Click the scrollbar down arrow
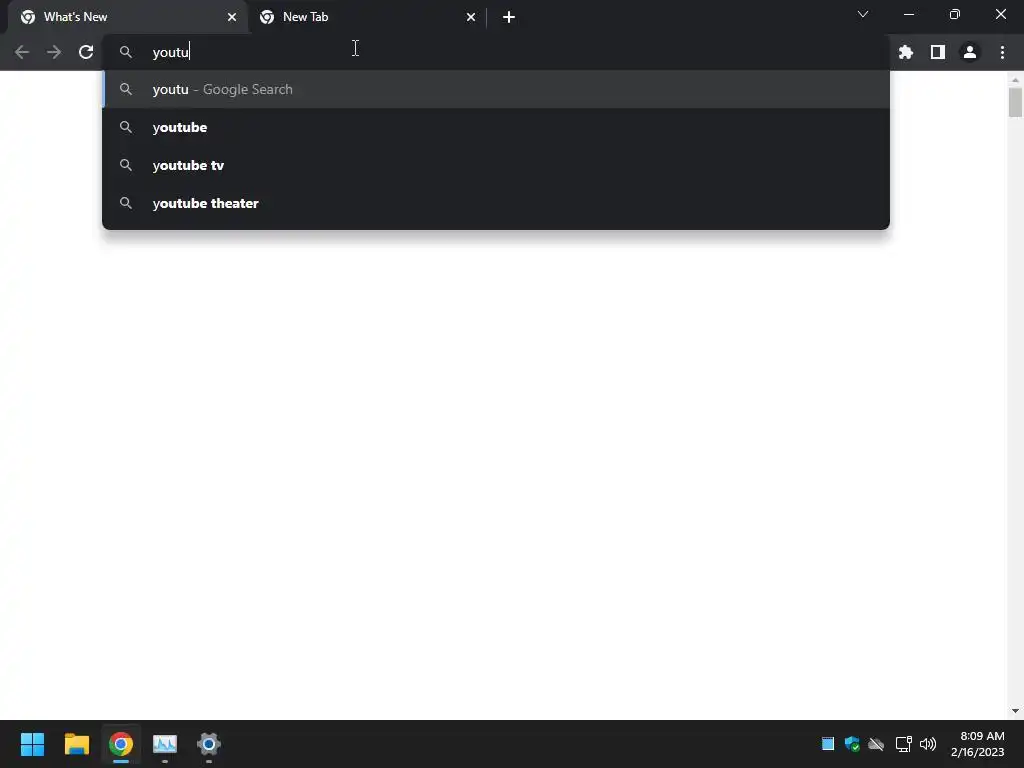The image size is (1024, 768). [x=1015, y=711]
